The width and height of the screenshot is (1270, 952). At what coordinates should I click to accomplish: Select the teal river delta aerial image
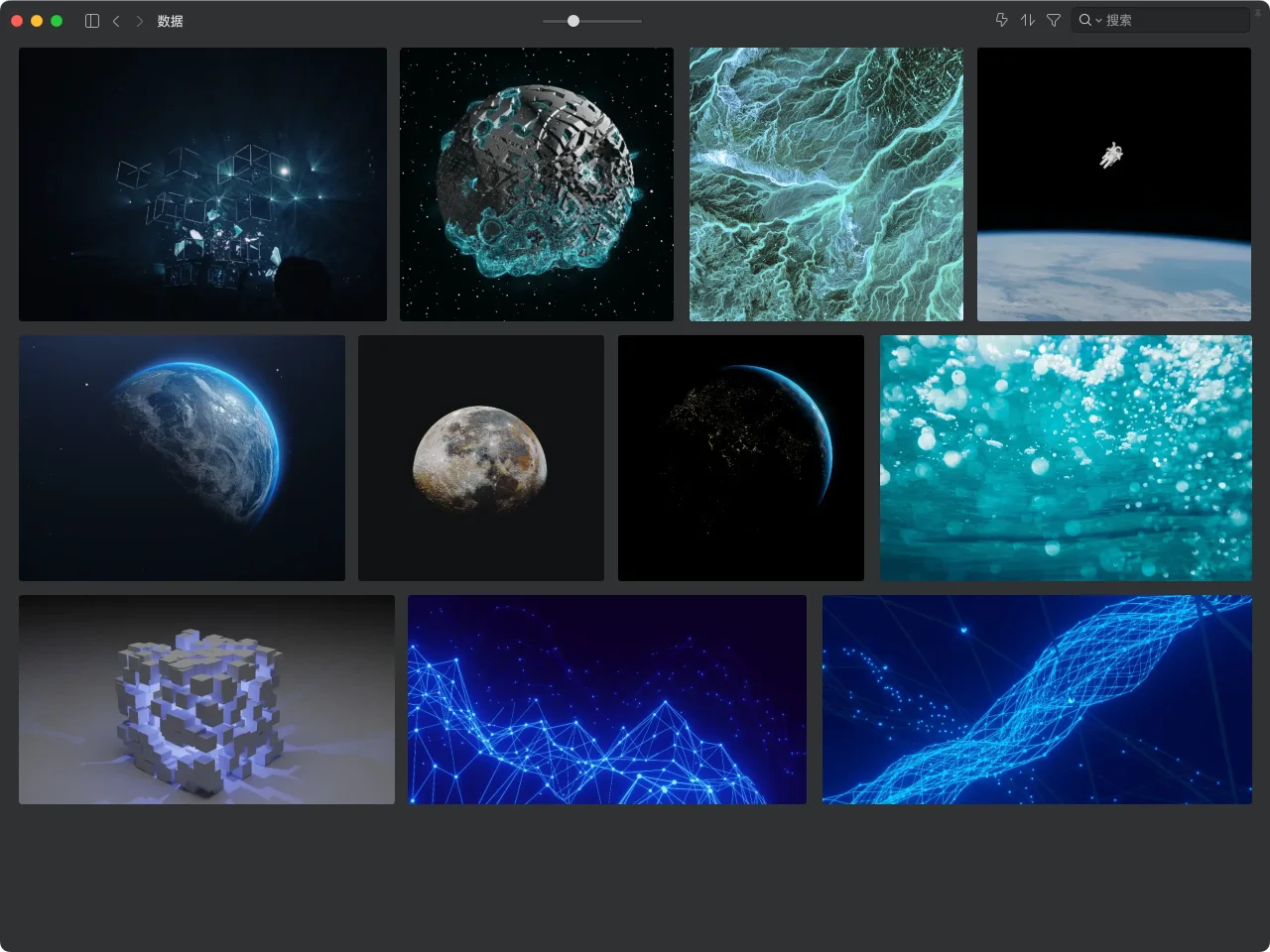coord(825,184)
